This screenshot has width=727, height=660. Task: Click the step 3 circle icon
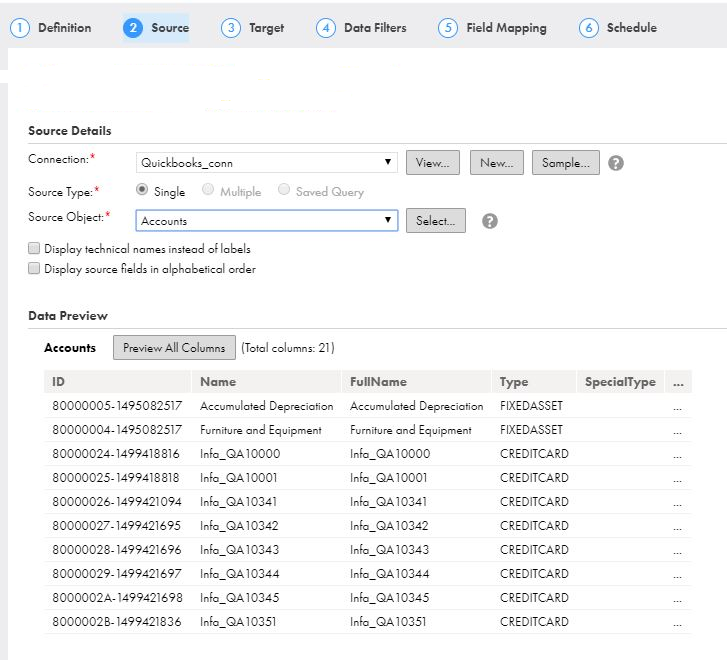pos(230,28)
